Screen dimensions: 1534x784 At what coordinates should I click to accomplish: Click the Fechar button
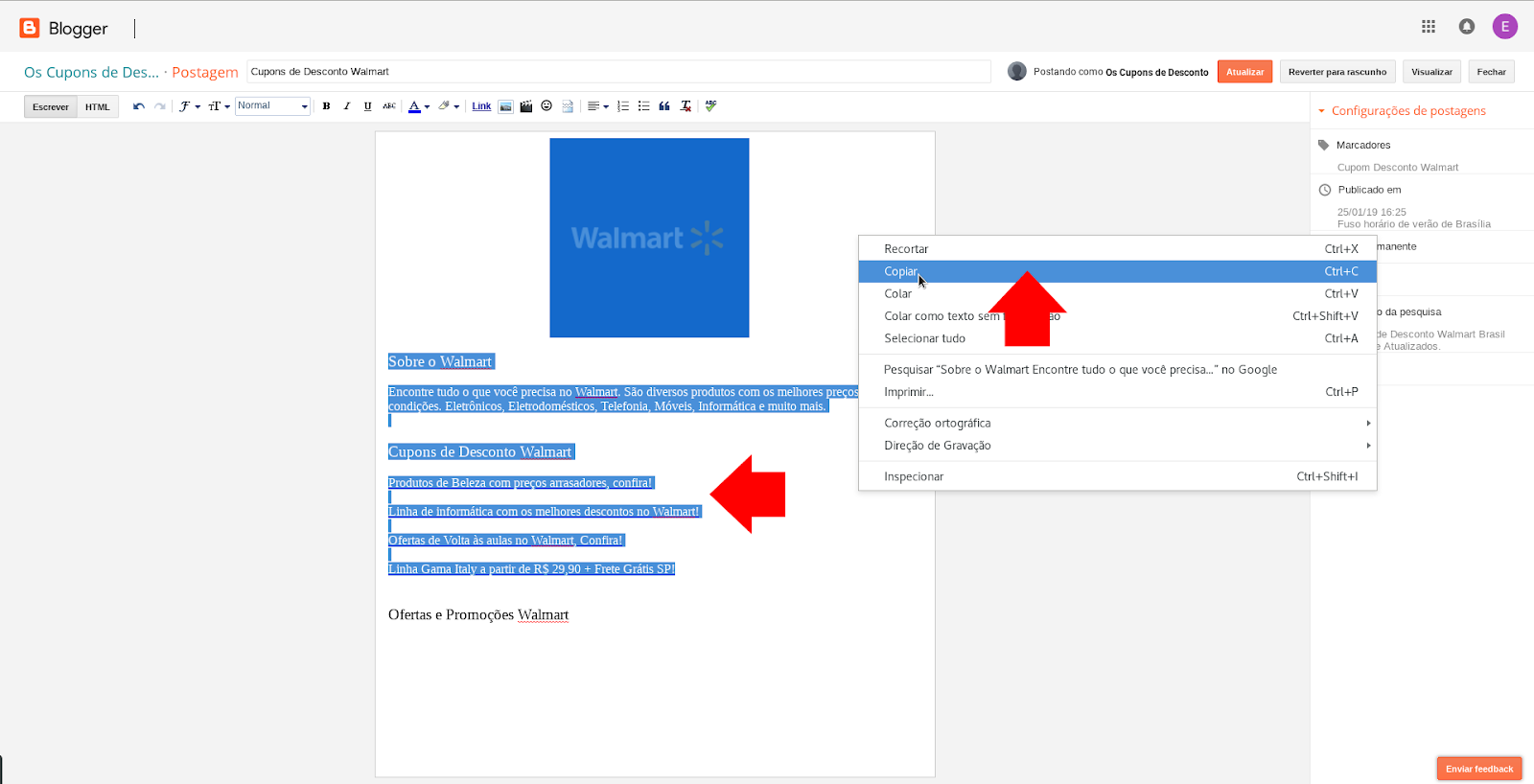(x=1491, y=72)
